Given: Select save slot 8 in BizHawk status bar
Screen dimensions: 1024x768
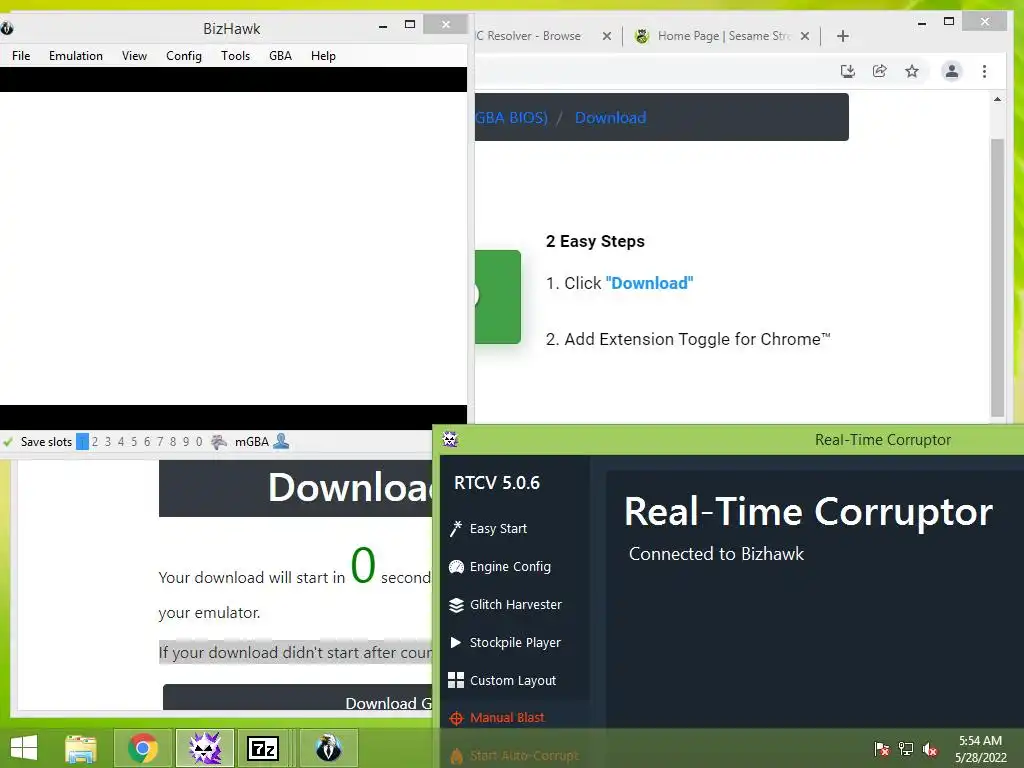Looking at the screenshot, I should [x=173, y=441].
